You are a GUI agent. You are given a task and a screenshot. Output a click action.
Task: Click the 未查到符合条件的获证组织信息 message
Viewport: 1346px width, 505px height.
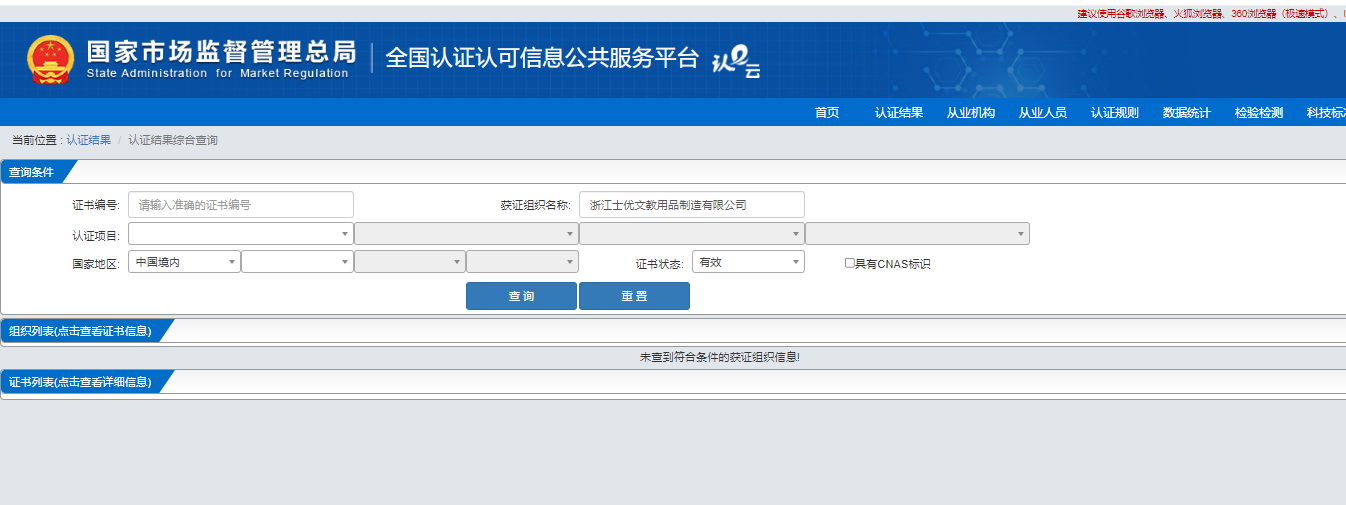point(720,357)
